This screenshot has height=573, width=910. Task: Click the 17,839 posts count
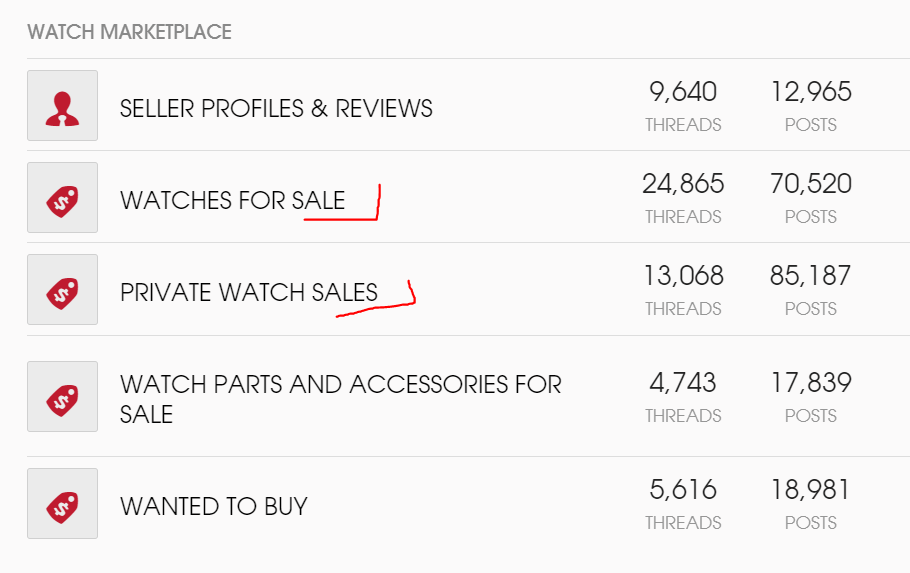(x=810, y=383)
